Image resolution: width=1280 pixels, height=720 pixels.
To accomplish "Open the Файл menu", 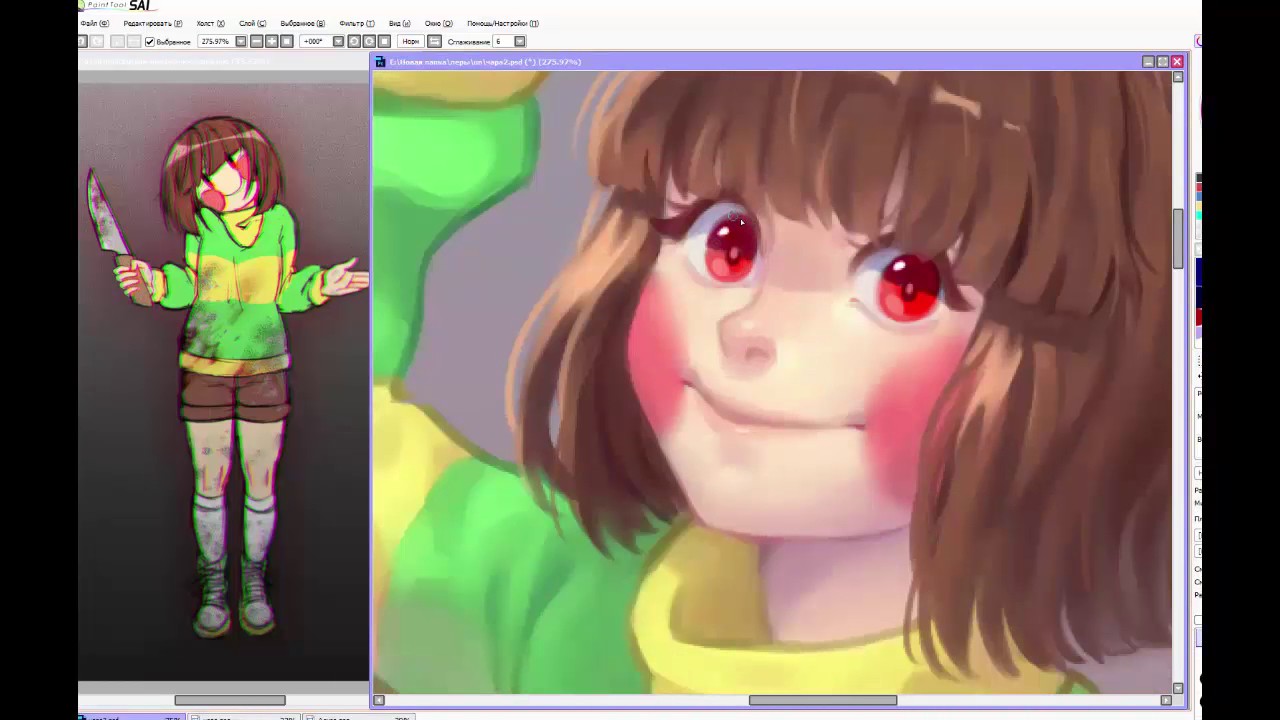I will pos(95,23).
